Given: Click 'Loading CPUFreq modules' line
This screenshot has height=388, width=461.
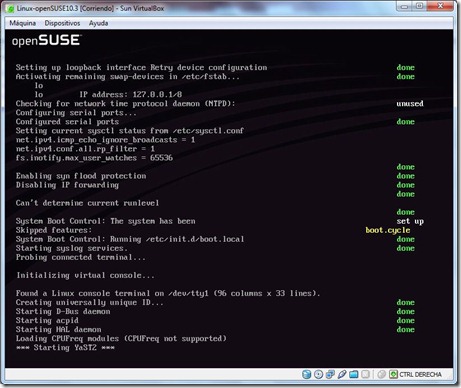Looking at the screenshot, I should click(121, 339).
